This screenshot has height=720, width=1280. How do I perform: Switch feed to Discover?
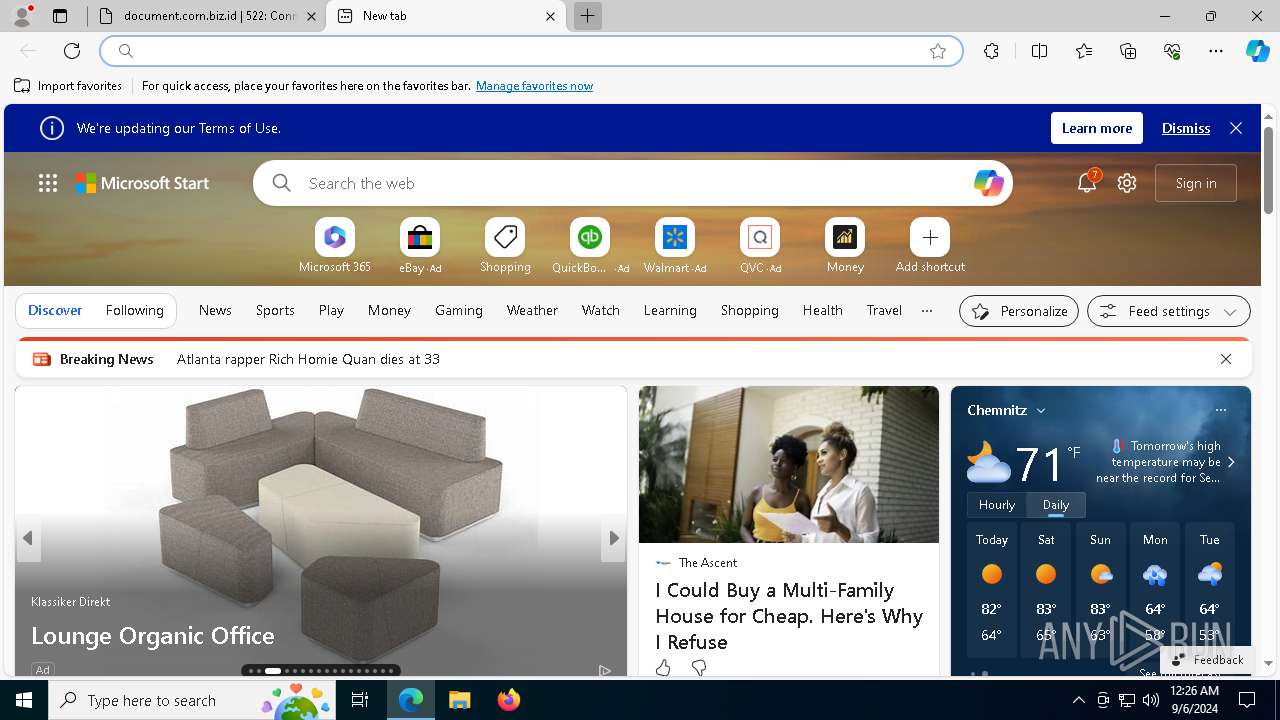55,310
